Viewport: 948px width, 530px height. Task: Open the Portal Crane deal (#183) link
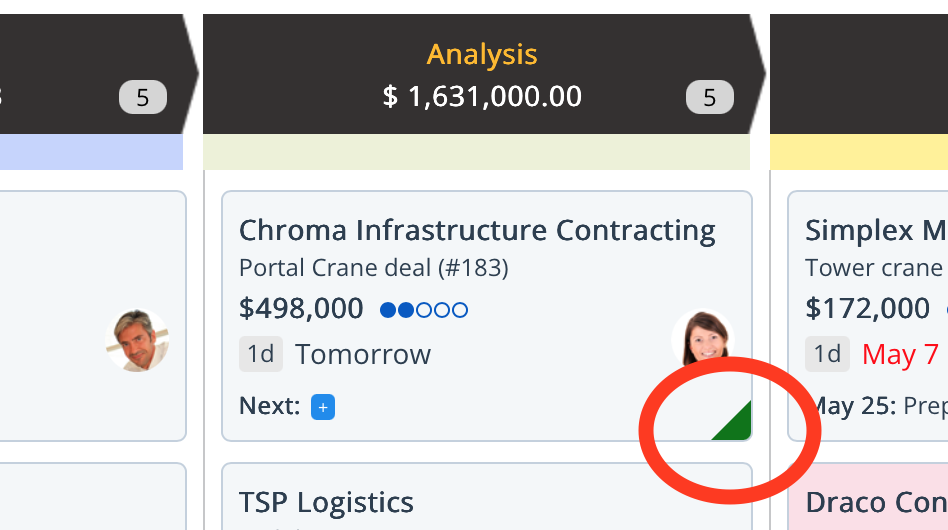pos(373,268)
